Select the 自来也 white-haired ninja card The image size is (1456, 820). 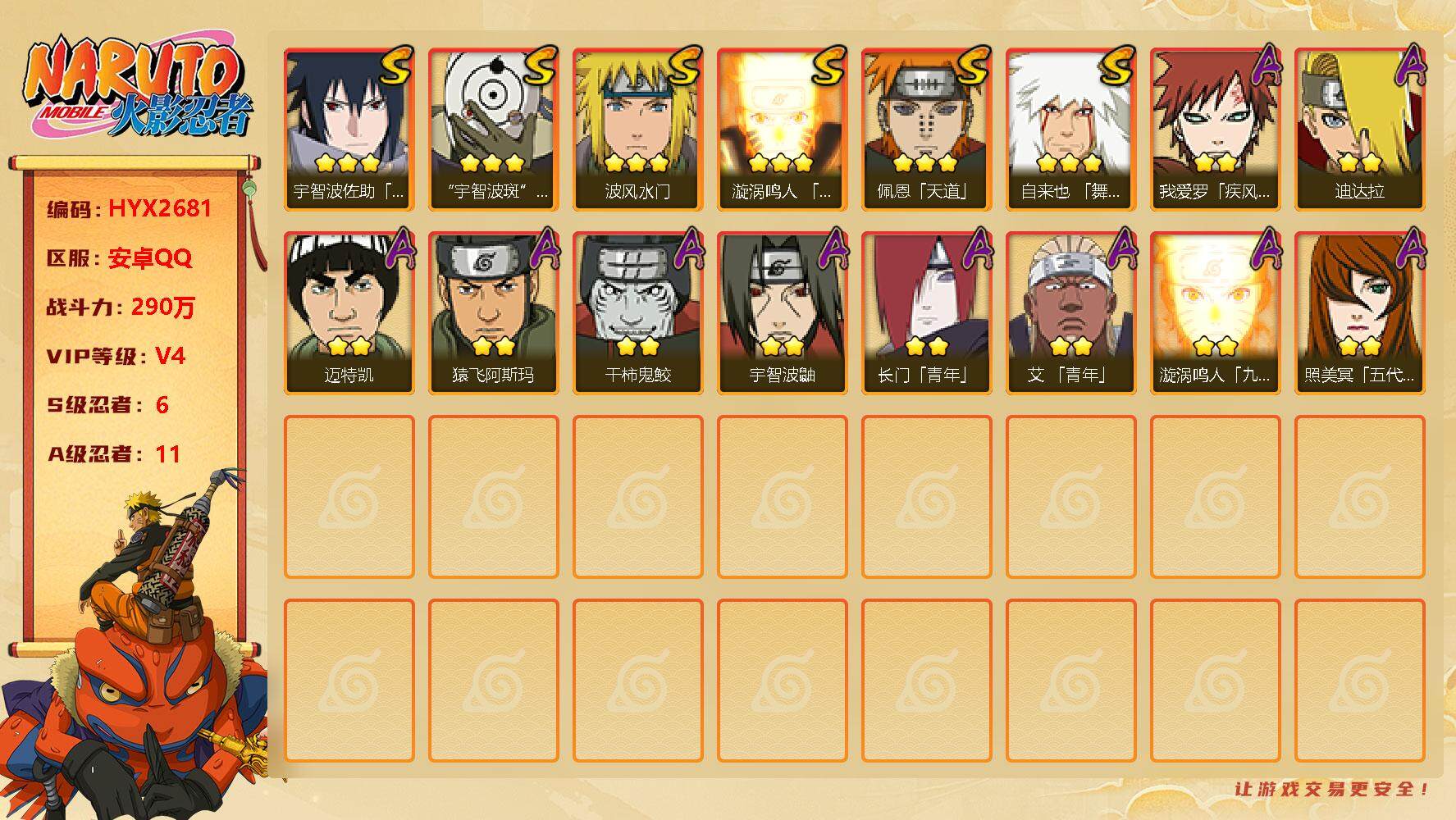pyautogui.click(x=1070, y=130)
